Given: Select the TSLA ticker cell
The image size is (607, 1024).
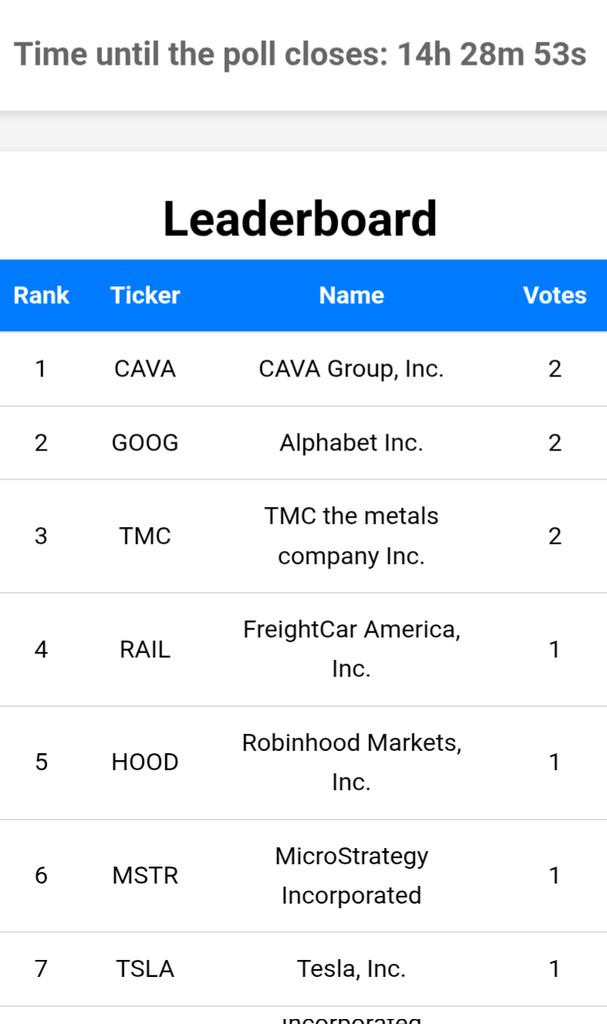Looking at the screenshot, I should point(145,968).
